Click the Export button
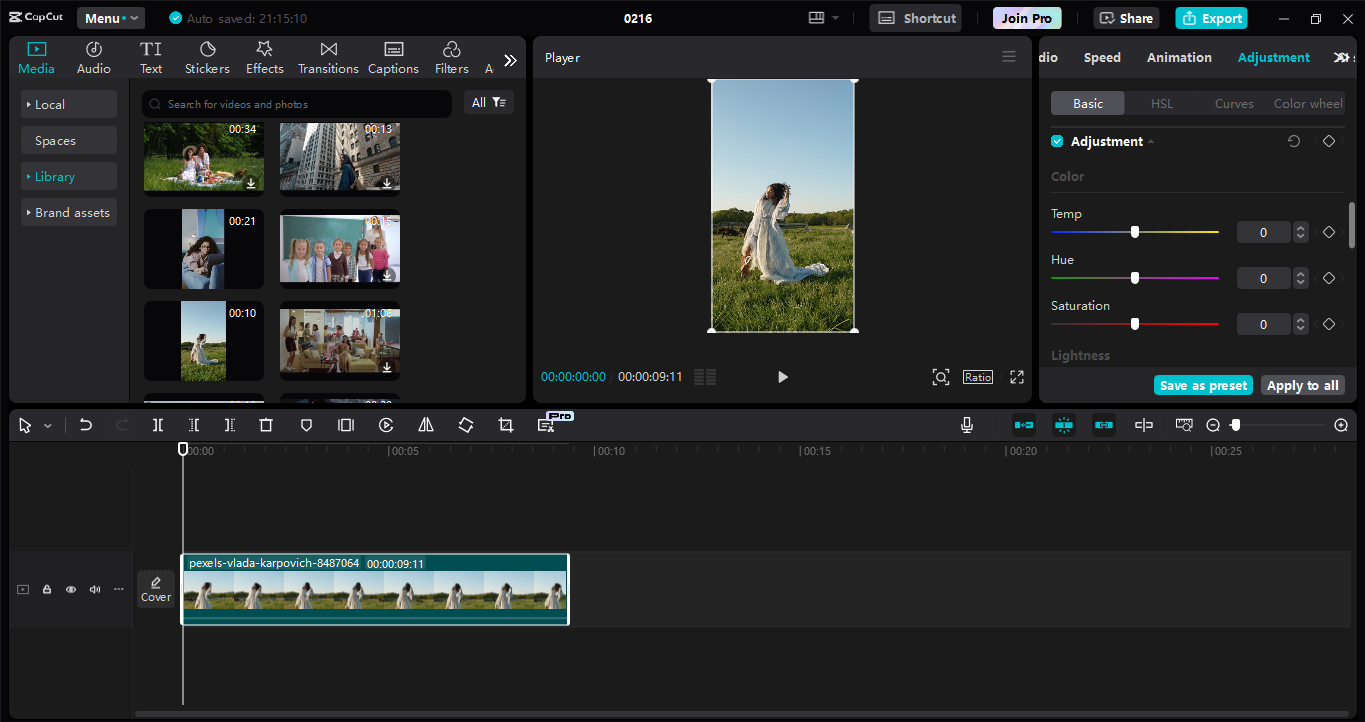The image size is (1365, 722). pos(1211,18)
